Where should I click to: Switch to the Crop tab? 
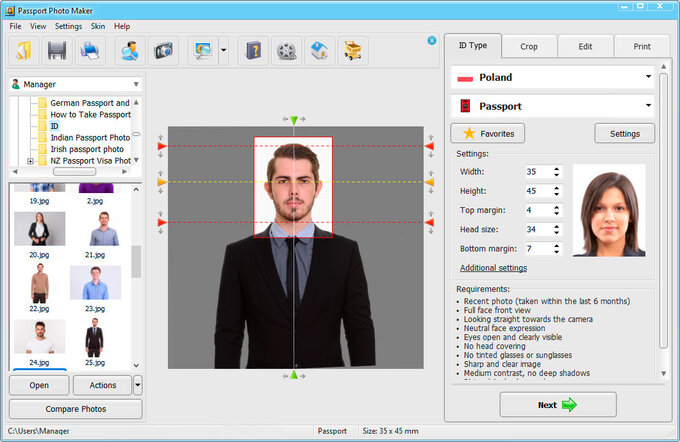point(529,46)
